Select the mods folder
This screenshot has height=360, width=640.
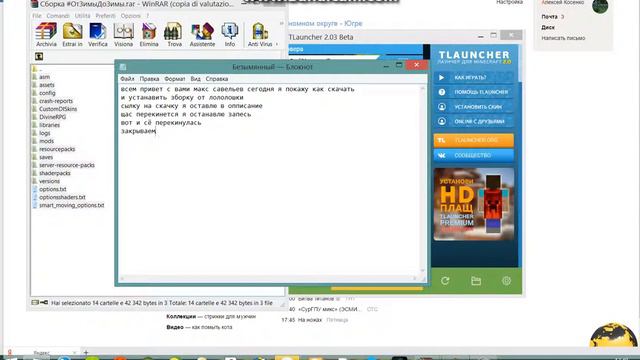46,141
